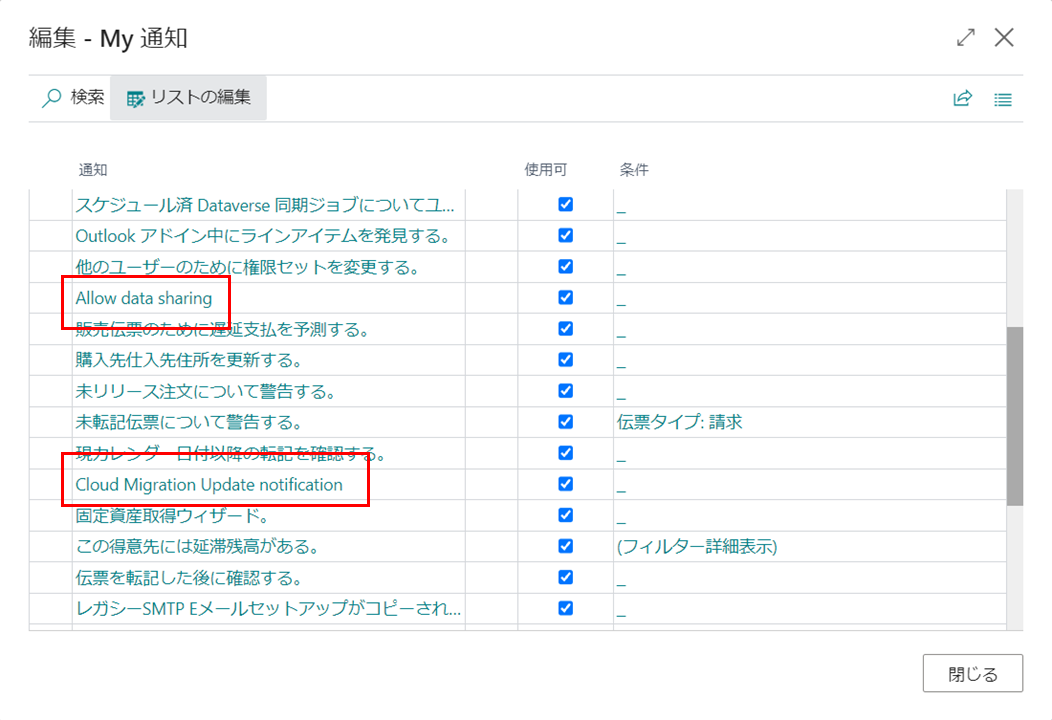Click the 通知 column header
The height and width of the screenshot is (720, 1052).
tap(93, 170)
